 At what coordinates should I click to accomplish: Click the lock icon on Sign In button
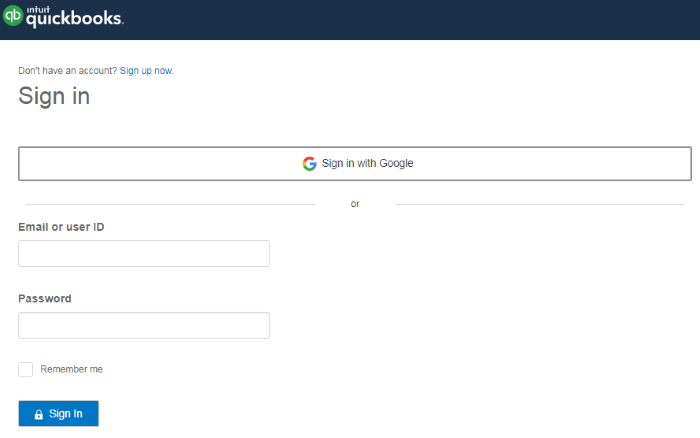pos(39,414)
